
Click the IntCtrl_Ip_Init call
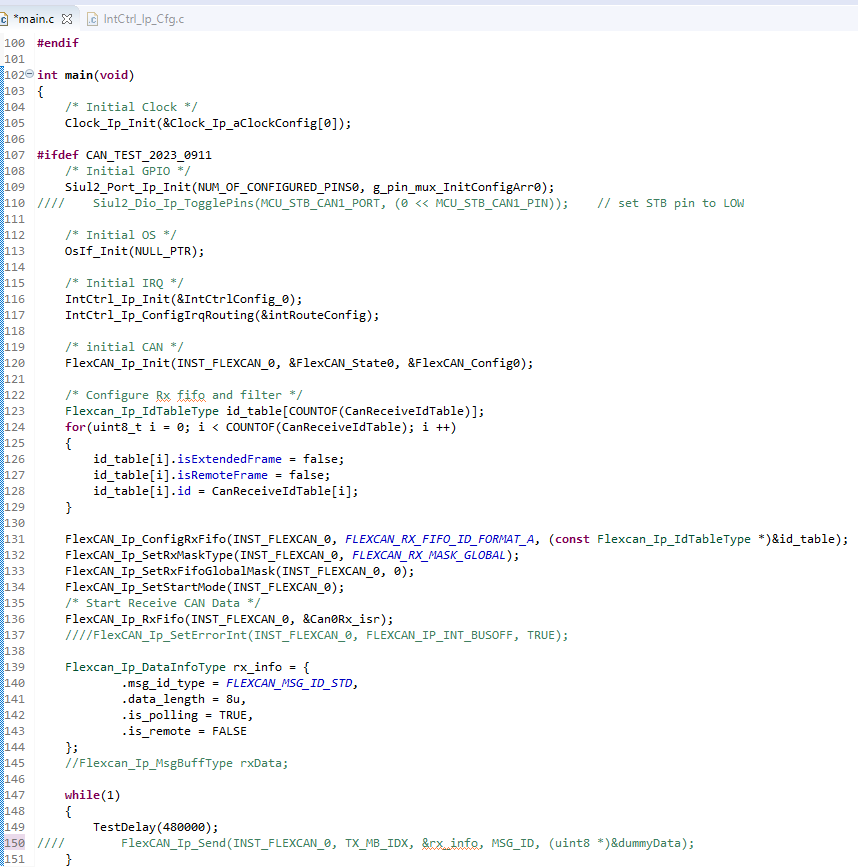click(184, 300)
